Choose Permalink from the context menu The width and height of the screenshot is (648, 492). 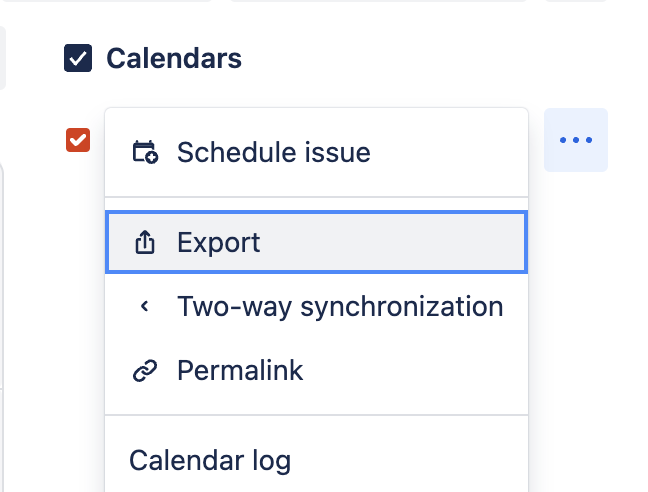tap(240, 371)
